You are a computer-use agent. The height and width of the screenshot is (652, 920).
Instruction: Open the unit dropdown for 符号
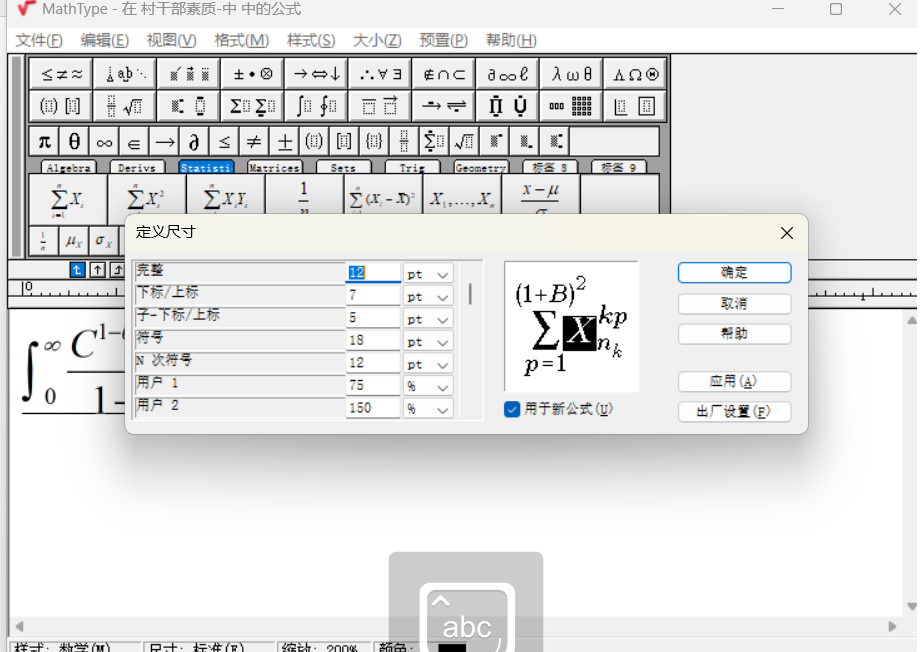428,342
